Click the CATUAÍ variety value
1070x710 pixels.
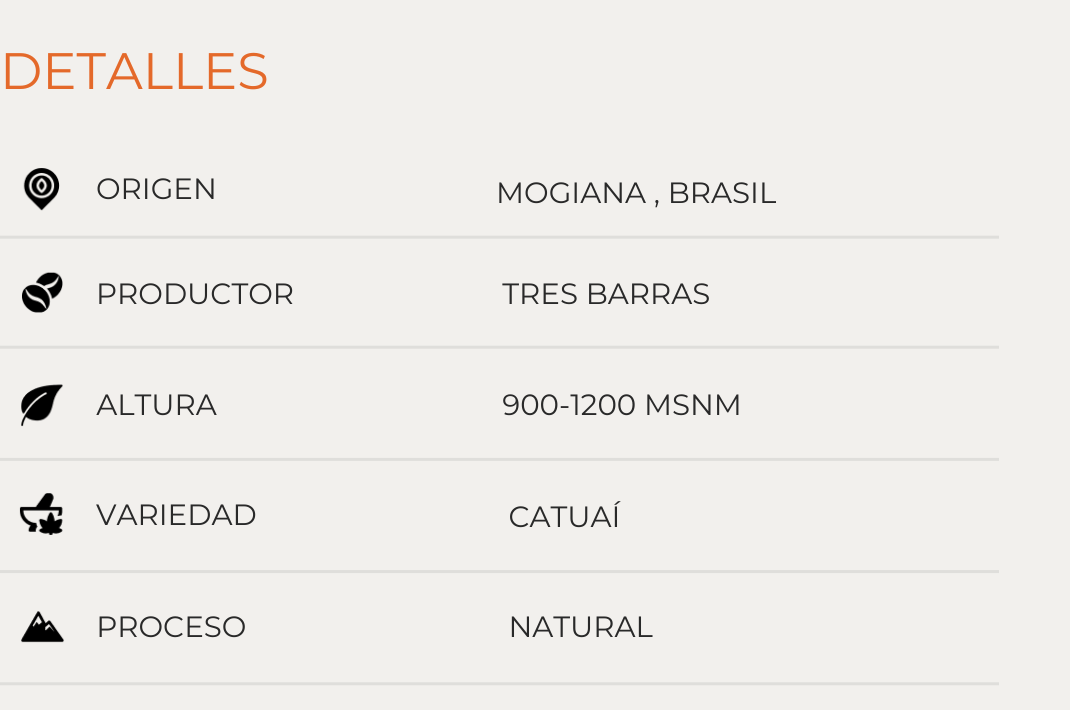[x=564, y=515]
